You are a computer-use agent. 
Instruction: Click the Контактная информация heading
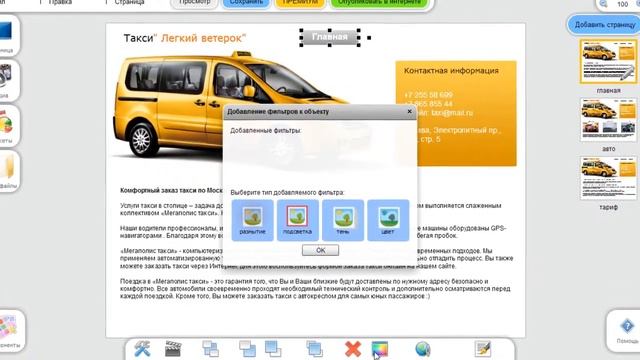click(451, 71)
